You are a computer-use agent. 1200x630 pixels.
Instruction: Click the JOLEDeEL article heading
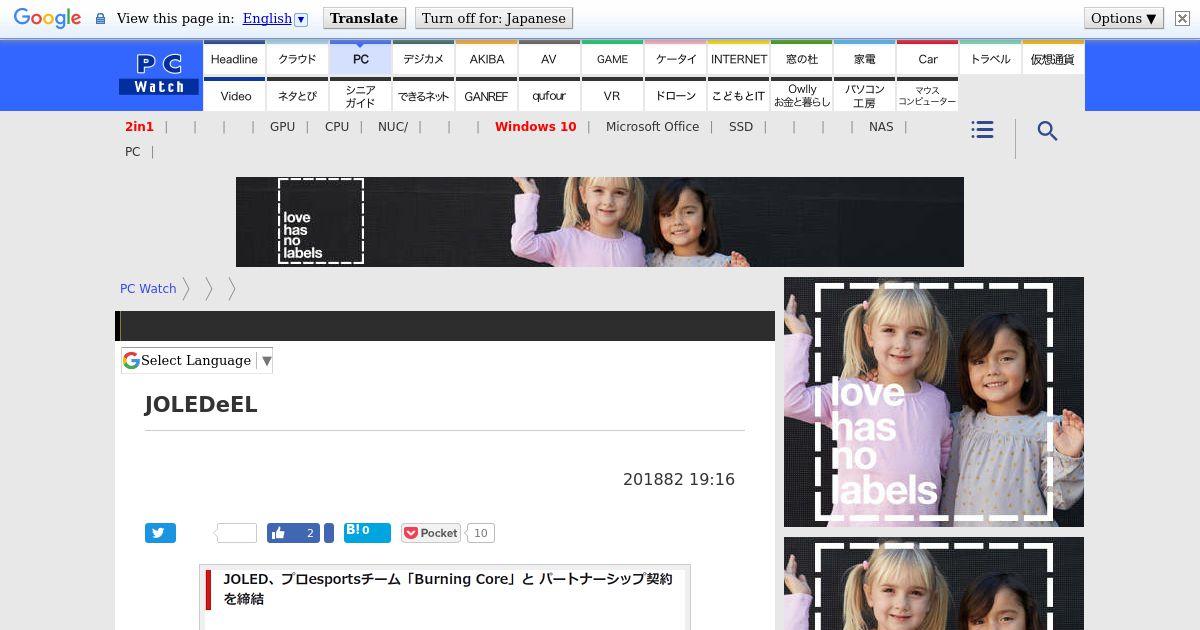coord(201,404)
